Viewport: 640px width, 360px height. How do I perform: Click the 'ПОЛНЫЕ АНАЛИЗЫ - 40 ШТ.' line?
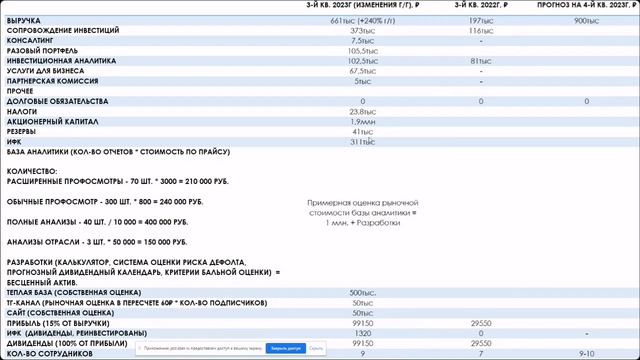click(x=97, y=222)
